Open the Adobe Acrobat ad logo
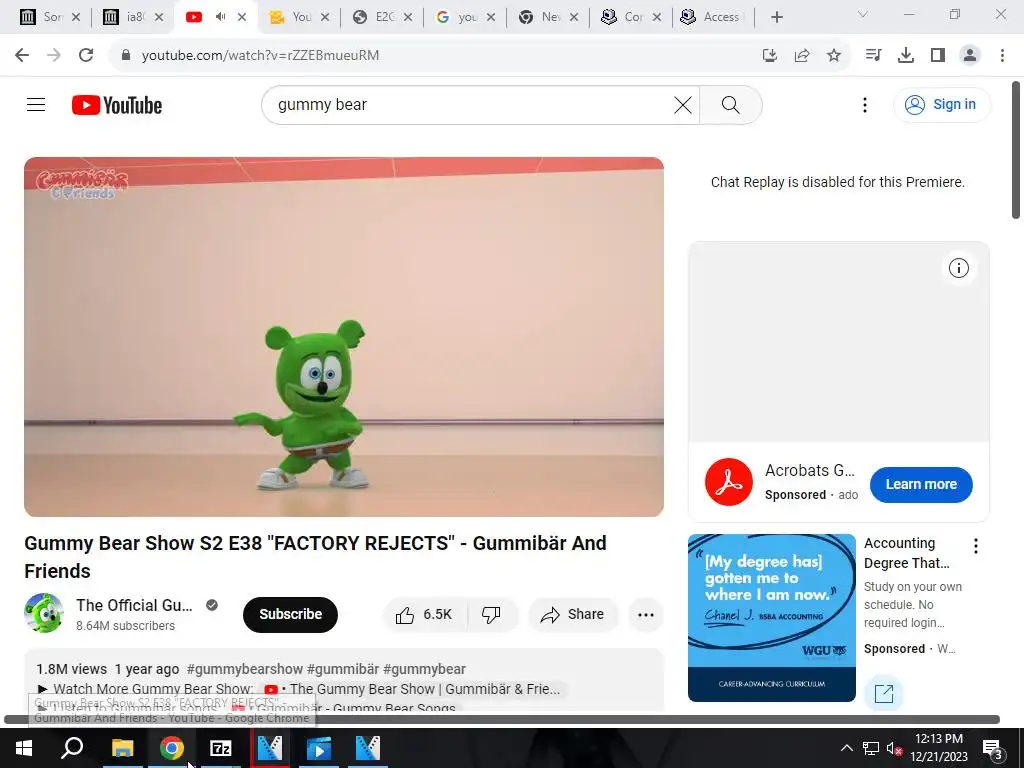Image resolution: width=1024 pixels, height=768 pixels. 729,482
